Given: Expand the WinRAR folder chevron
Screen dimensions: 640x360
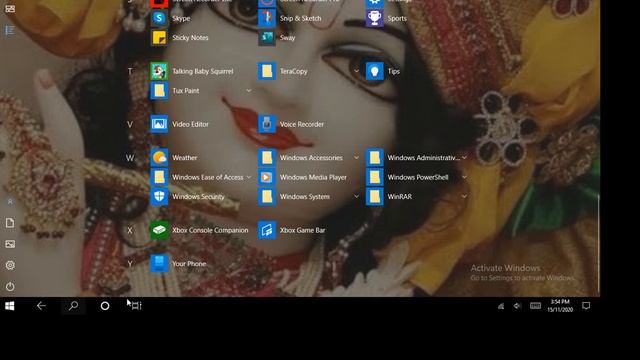Looking at the screenshot, I should 464,196.
